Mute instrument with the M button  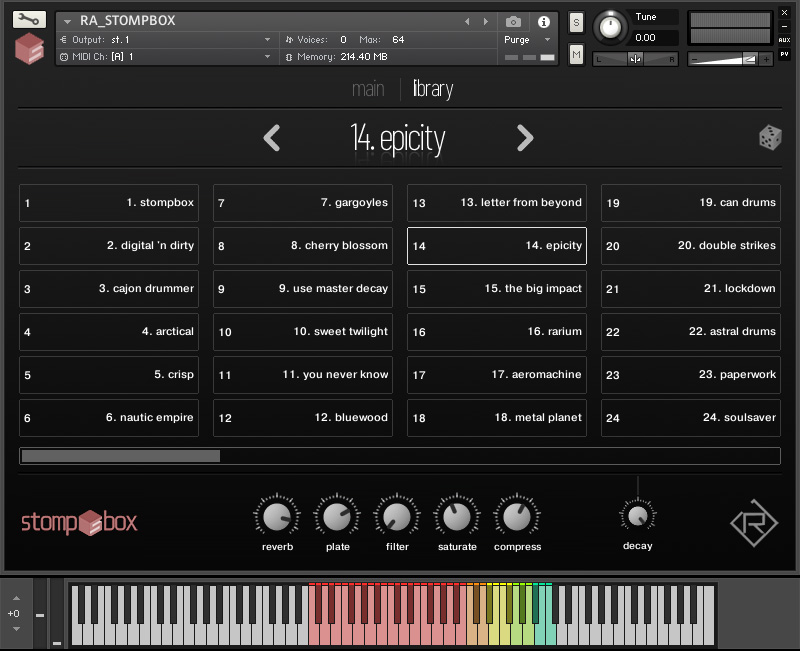click(576, 55)
